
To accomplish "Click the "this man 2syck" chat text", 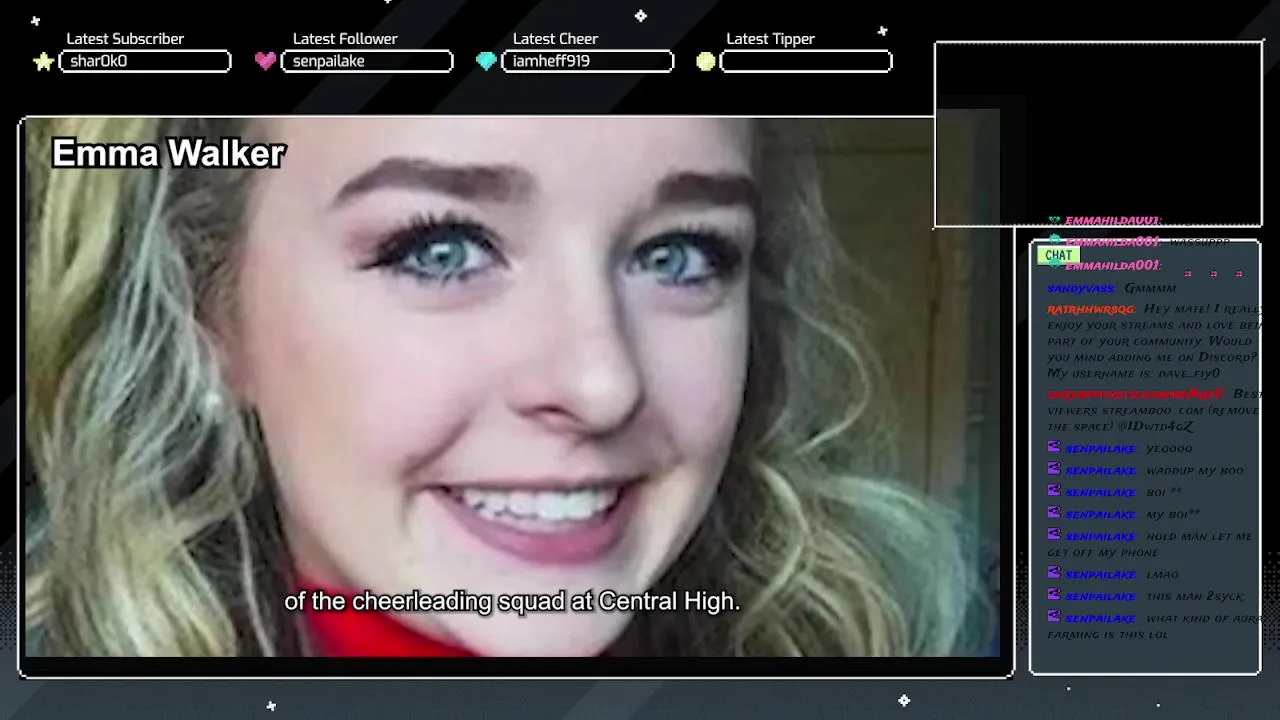I will coord(1195,596).
